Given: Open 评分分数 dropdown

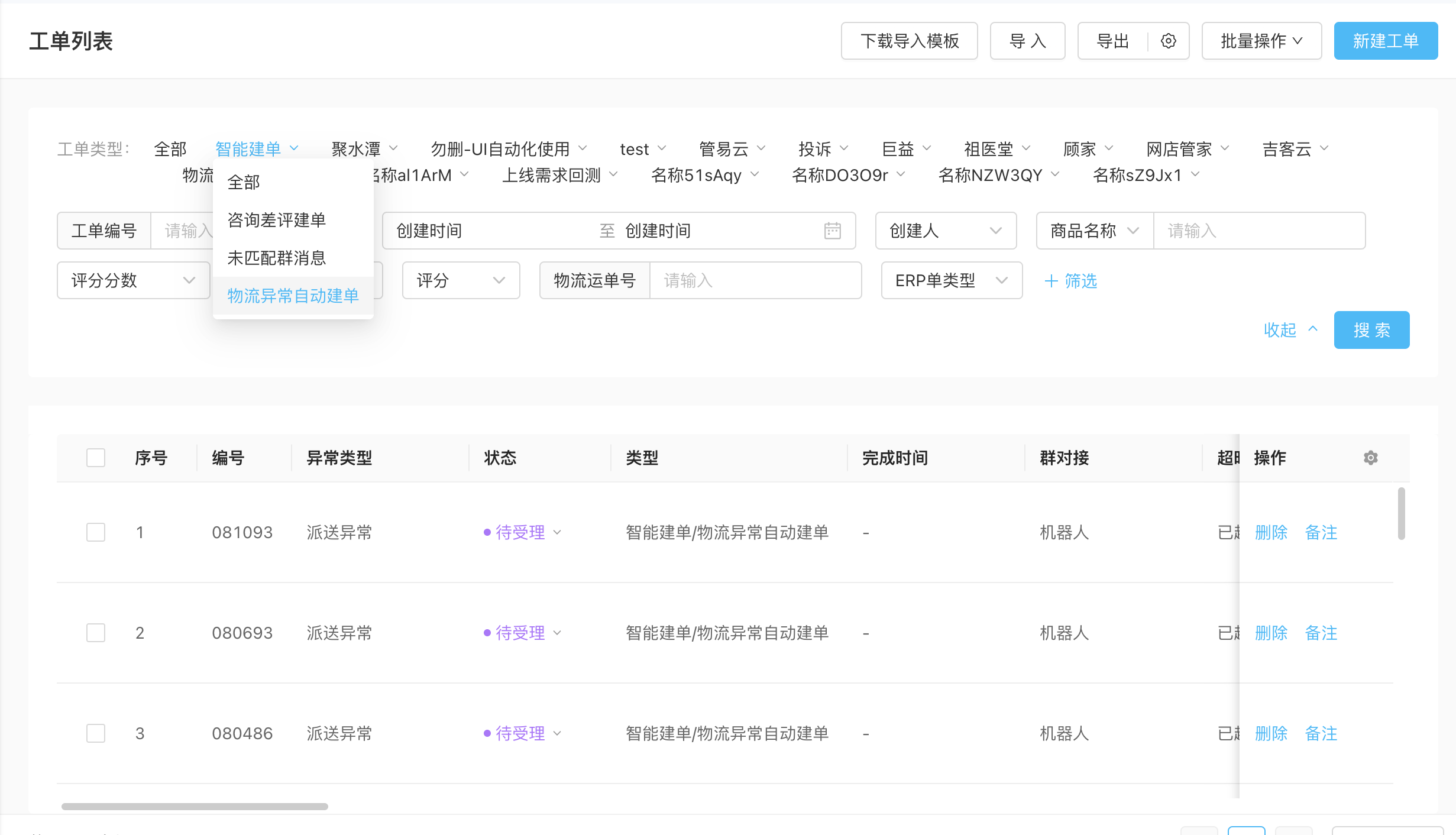Looking at the screenshot, I should pyautogui.click(x=134, y=280).
